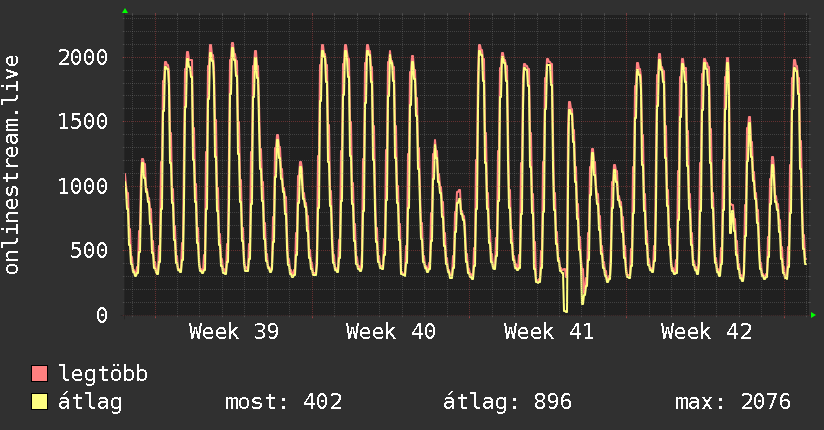Click the 1000 y-axis tick label
Image resolution: width=824 pixels, height=430 pixels.
click(83, 187)
